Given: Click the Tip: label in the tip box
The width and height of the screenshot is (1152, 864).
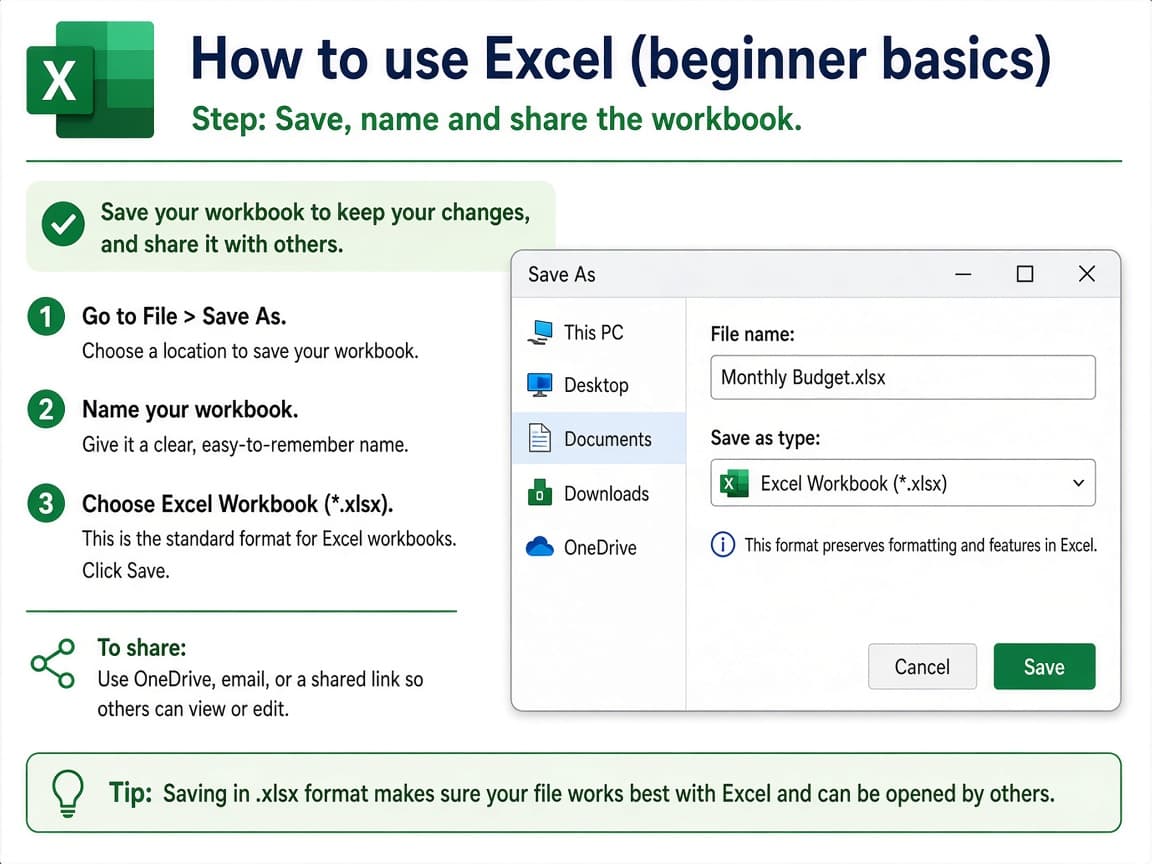Looking at the screenshot, I should pyautogui.click(x=130, y=793).
